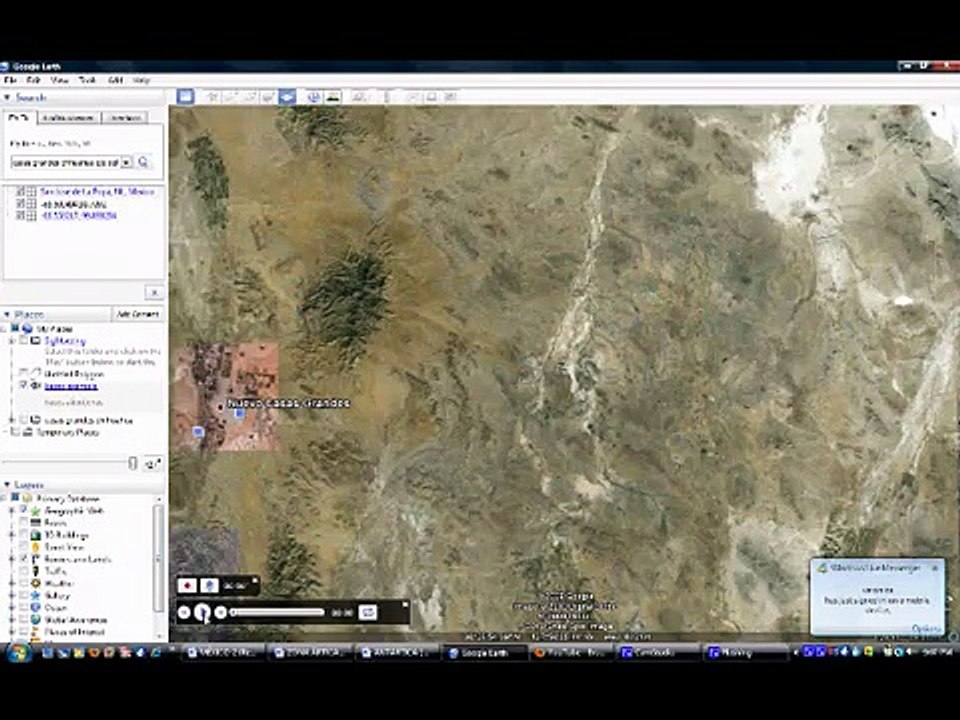
Task: Click the print toolbar icon
Action: 432,96
